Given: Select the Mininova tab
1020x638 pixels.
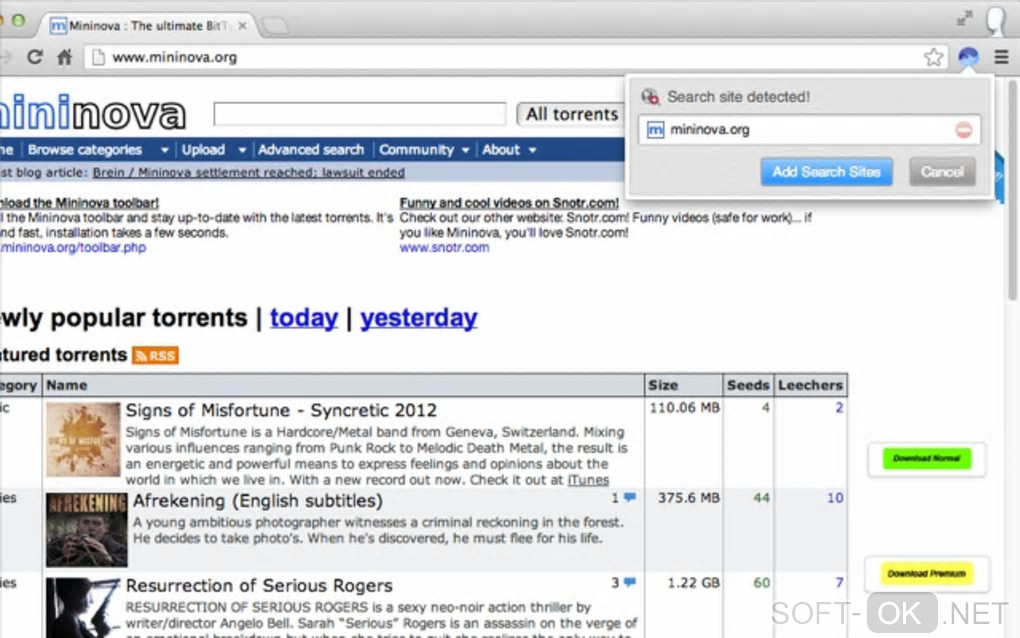Looking at the screenshot, I should (148, 26).
